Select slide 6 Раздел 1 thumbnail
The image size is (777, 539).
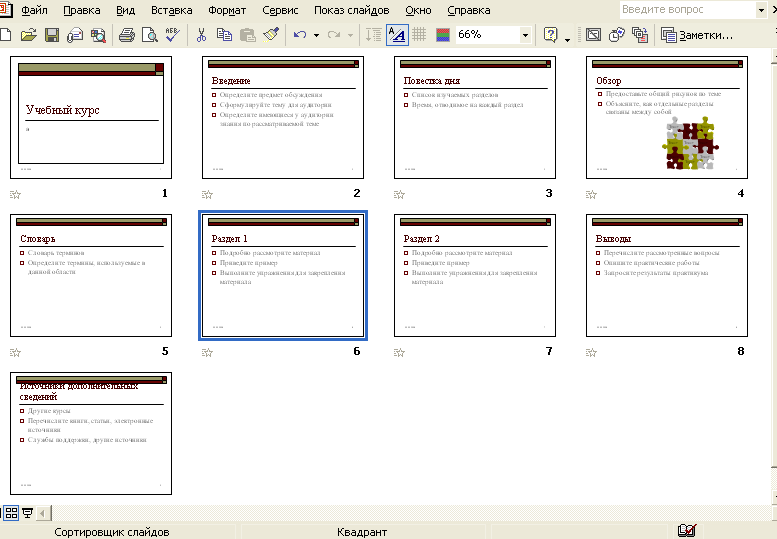283,275
